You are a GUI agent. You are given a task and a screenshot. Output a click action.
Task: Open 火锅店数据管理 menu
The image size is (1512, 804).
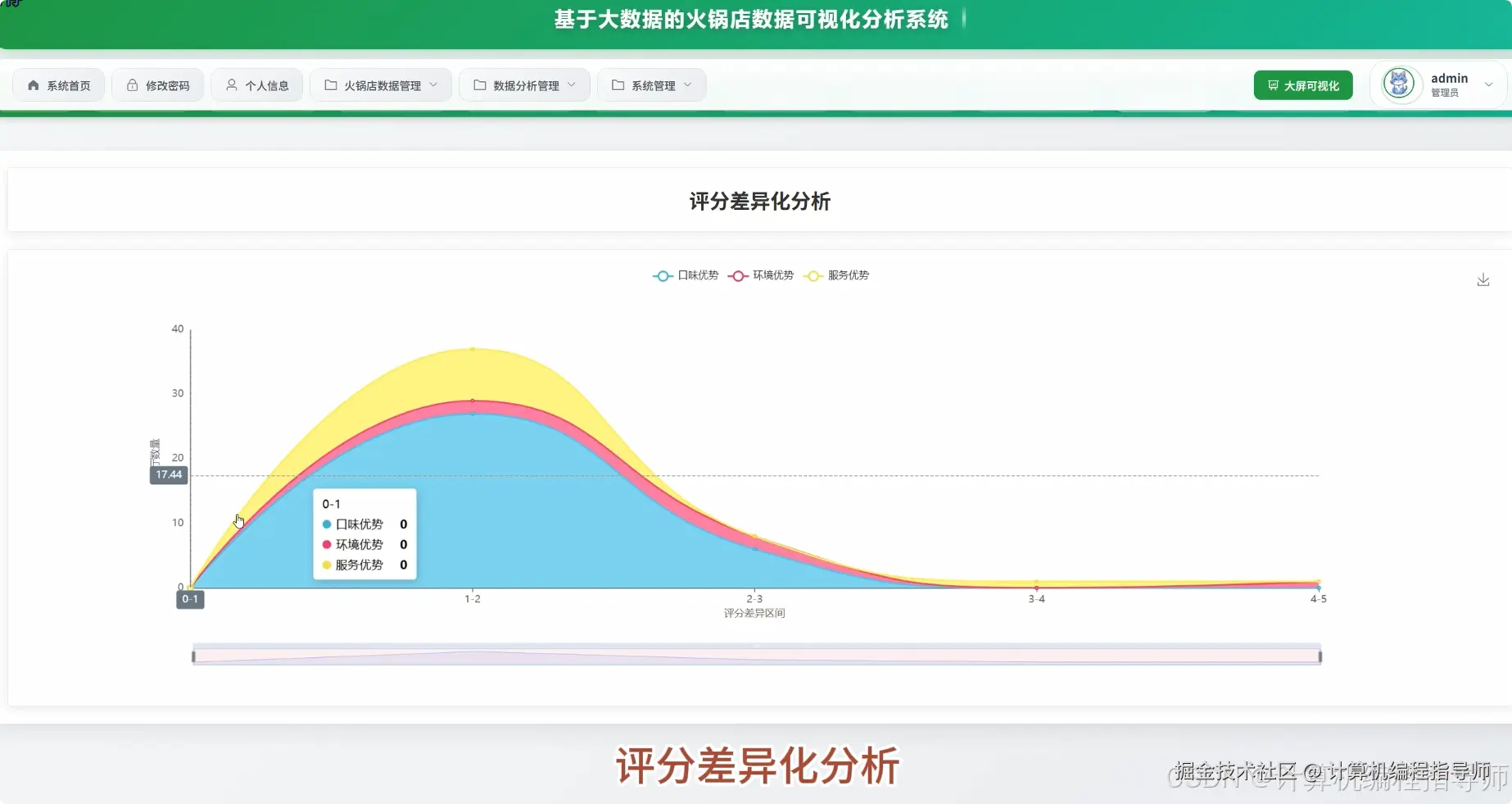(381, 85)
